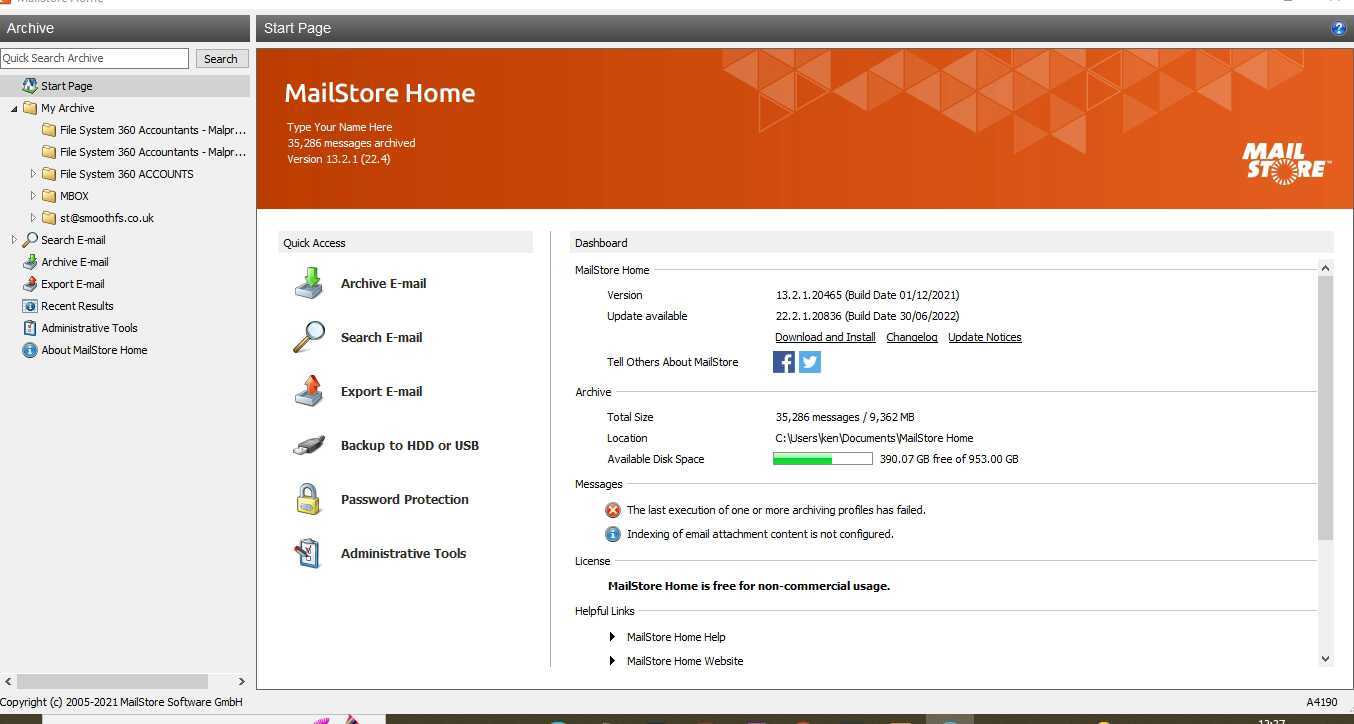Viewport: 1354px width, 724px height.
Task: Open About MailStore Home info icon
Action: click(30, 349)
